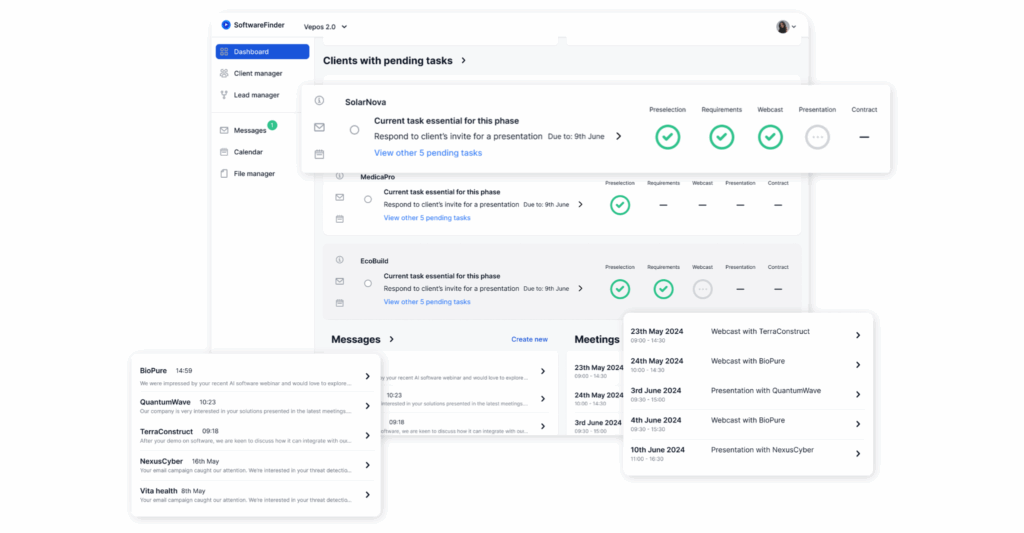Go to Calendar in the sidebar

click(248, 152)
